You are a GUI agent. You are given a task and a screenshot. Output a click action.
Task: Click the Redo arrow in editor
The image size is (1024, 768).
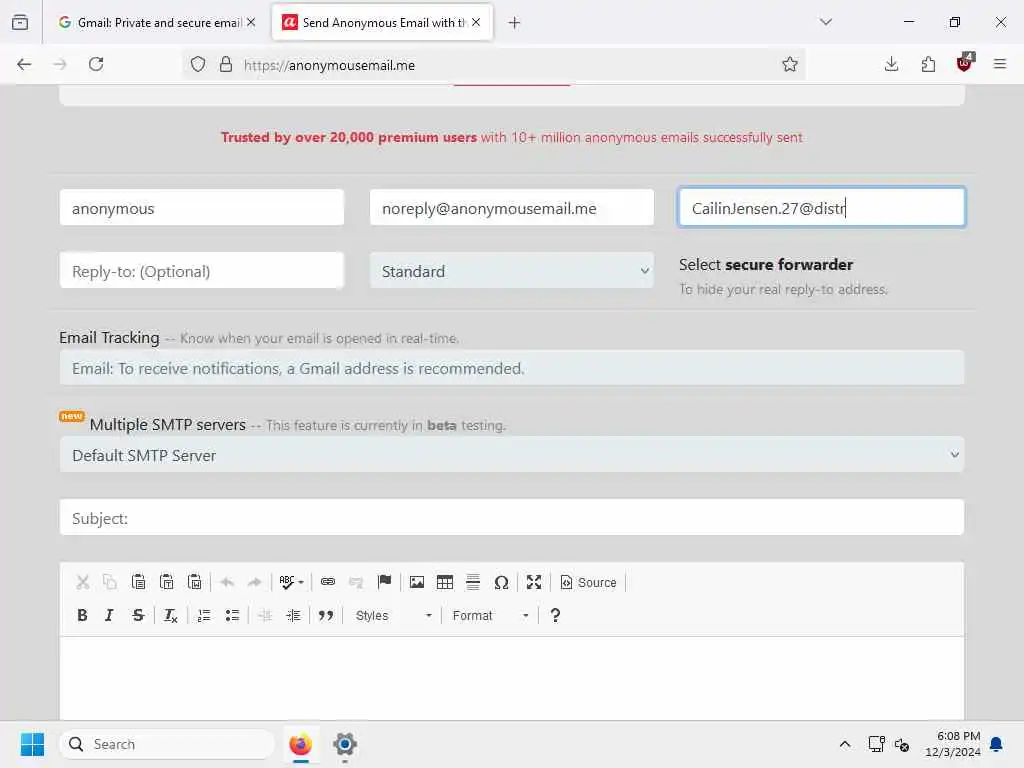click(x=255, y=582)
